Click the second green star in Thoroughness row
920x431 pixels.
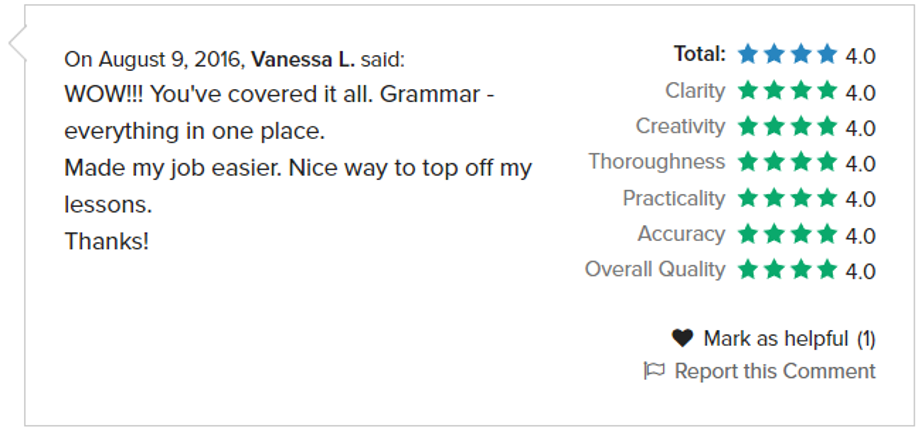774,162
